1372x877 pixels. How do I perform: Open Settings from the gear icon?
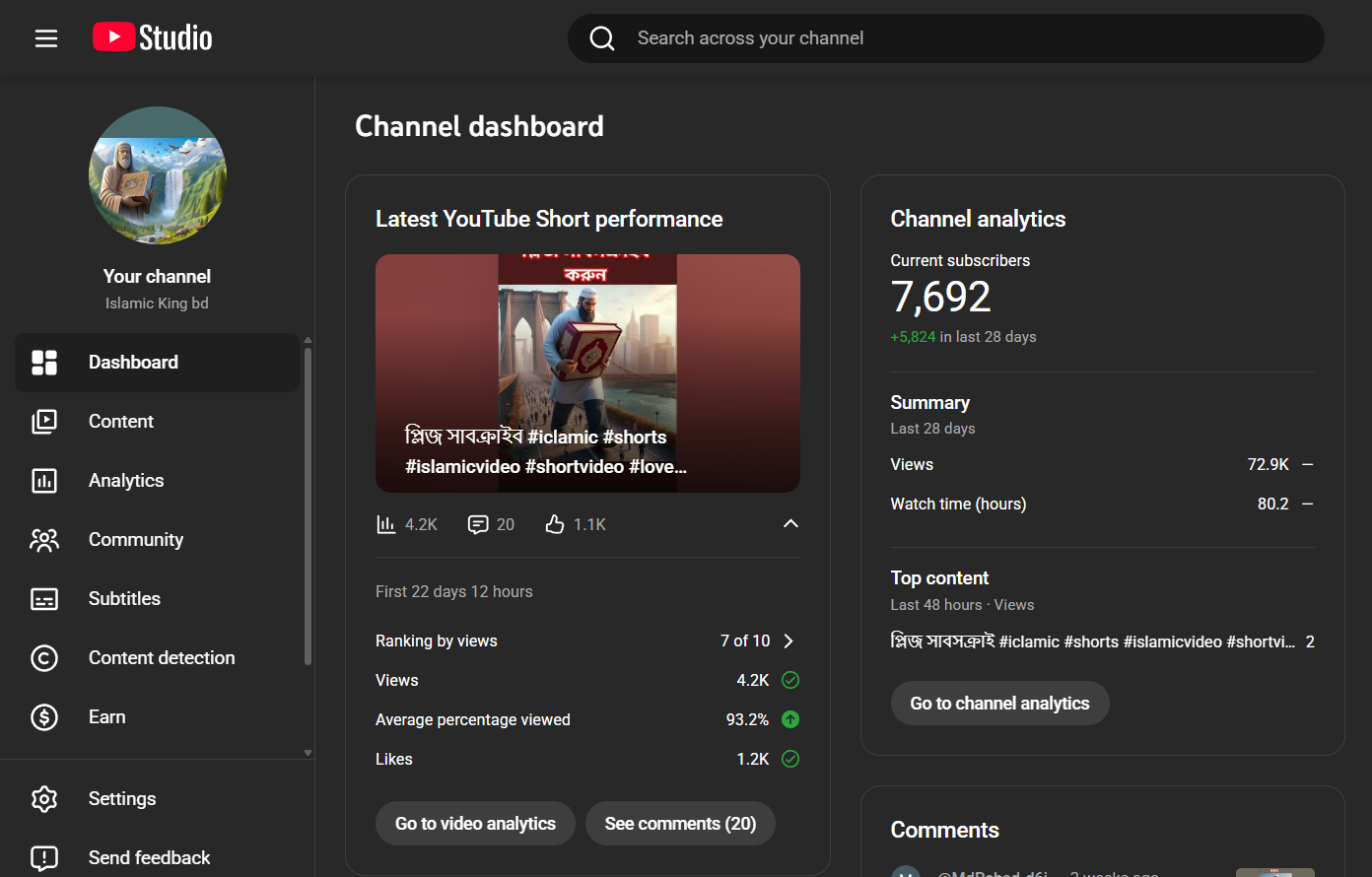click(44, 799)
